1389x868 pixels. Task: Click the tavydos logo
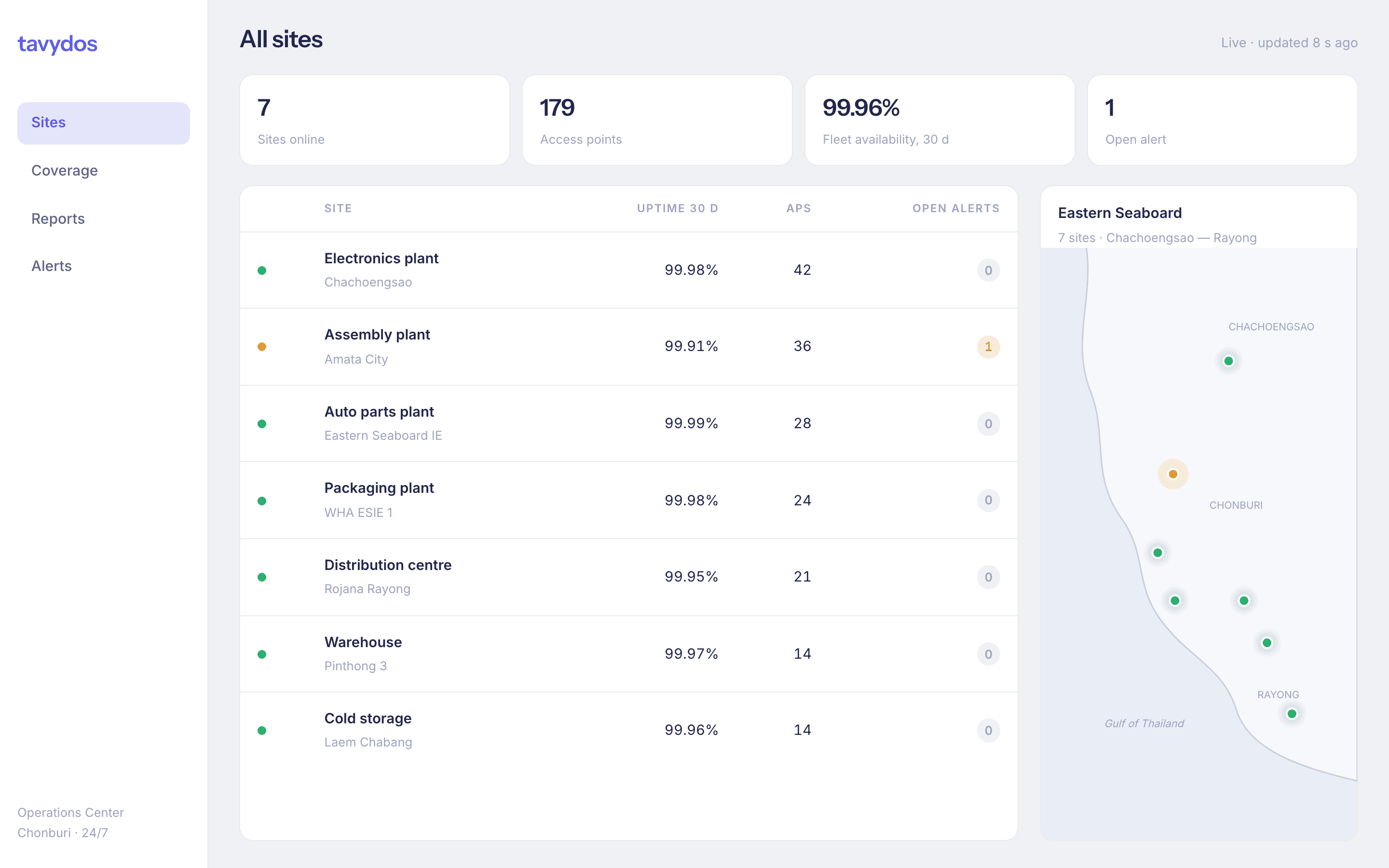pyautogui.click(x=57, y=43)
